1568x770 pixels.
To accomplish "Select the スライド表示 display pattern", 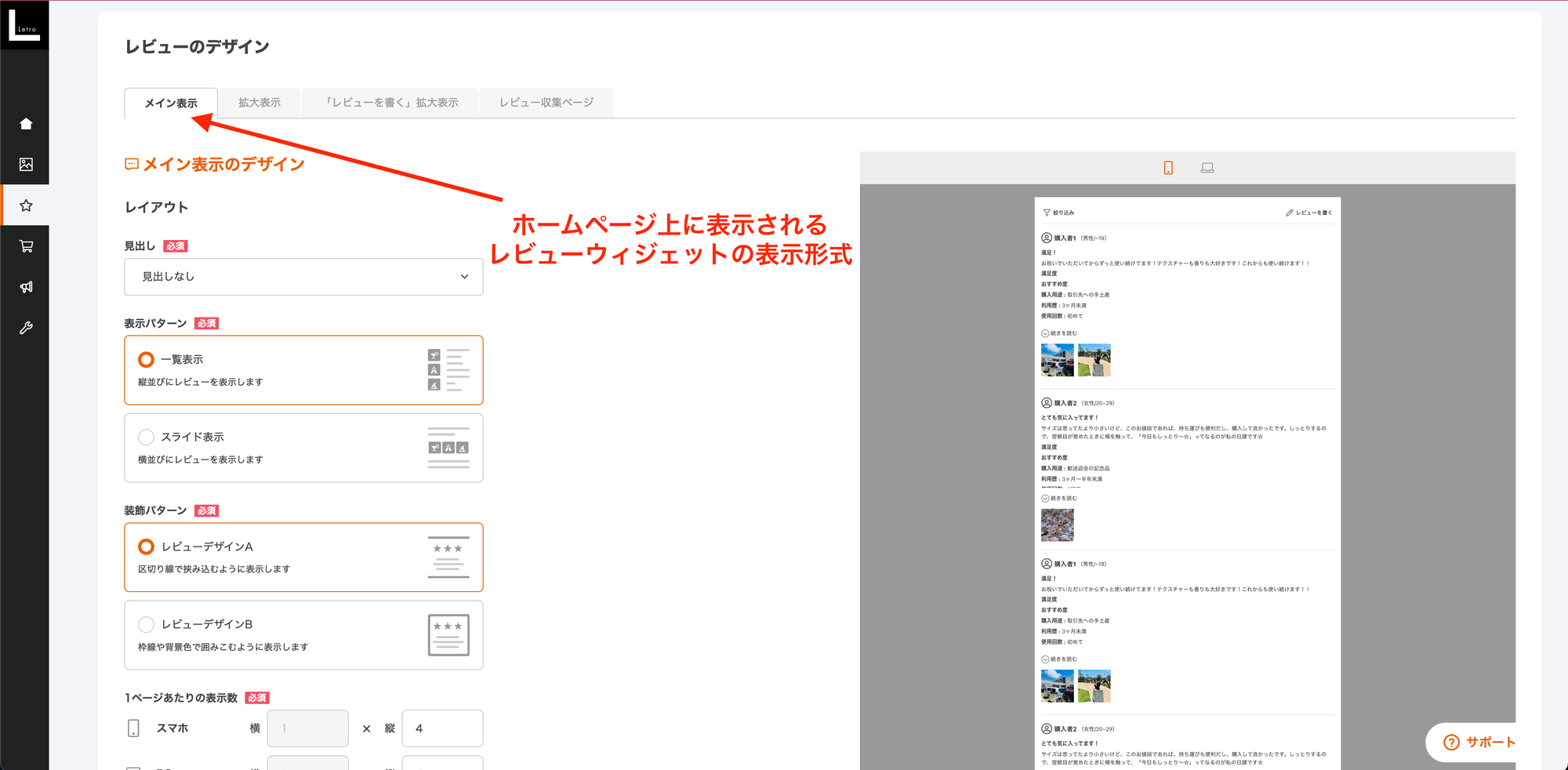I will click(145, 437).
